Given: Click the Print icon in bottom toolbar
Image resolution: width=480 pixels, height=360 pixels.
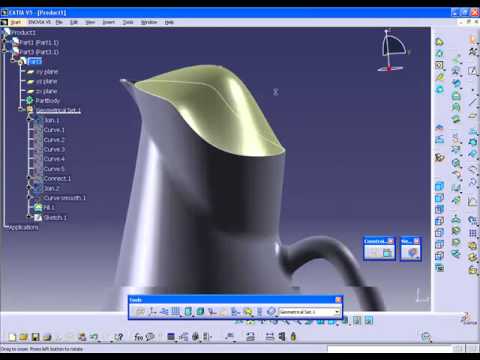Looking at the screenshot, I should [47, 337].
